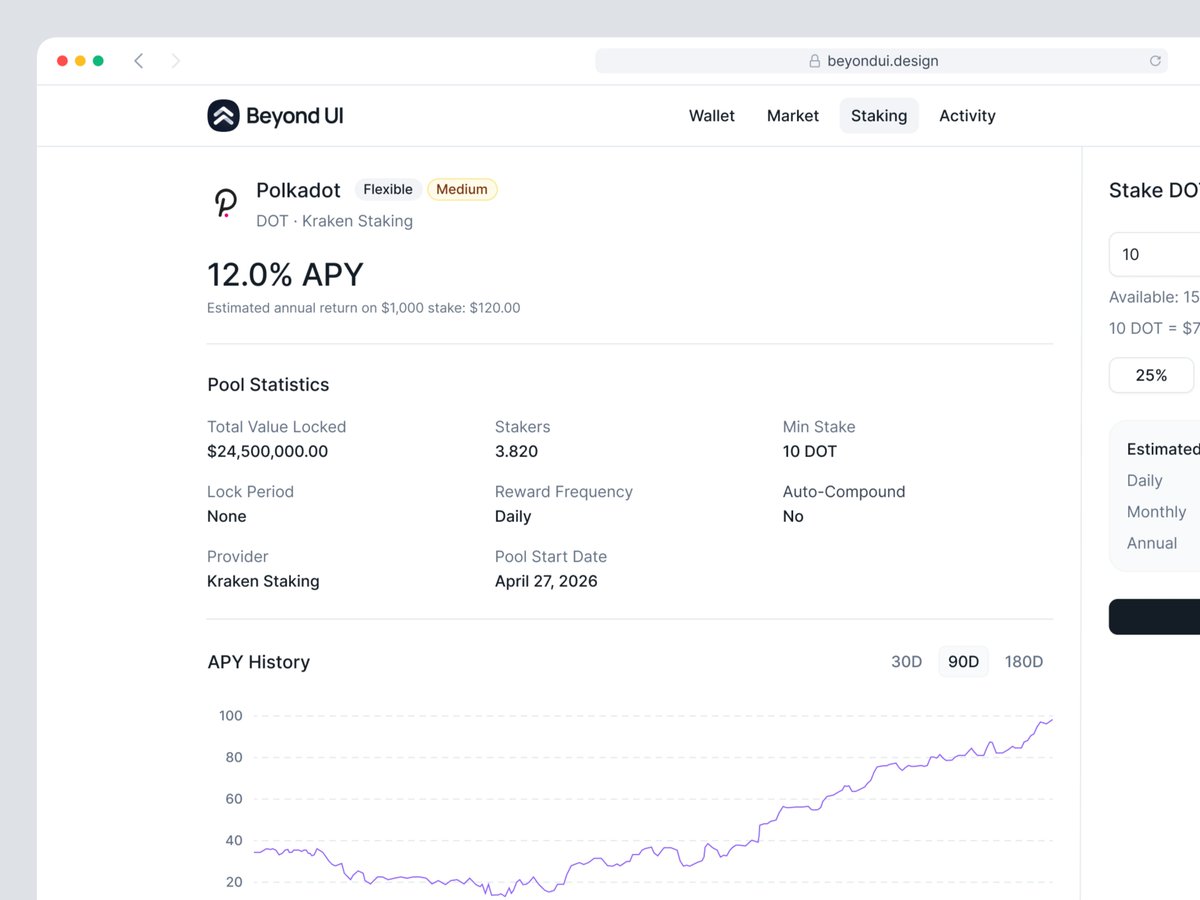
Task: Click the Provider value Kraken Staking
Action: [x=263, y=581]
